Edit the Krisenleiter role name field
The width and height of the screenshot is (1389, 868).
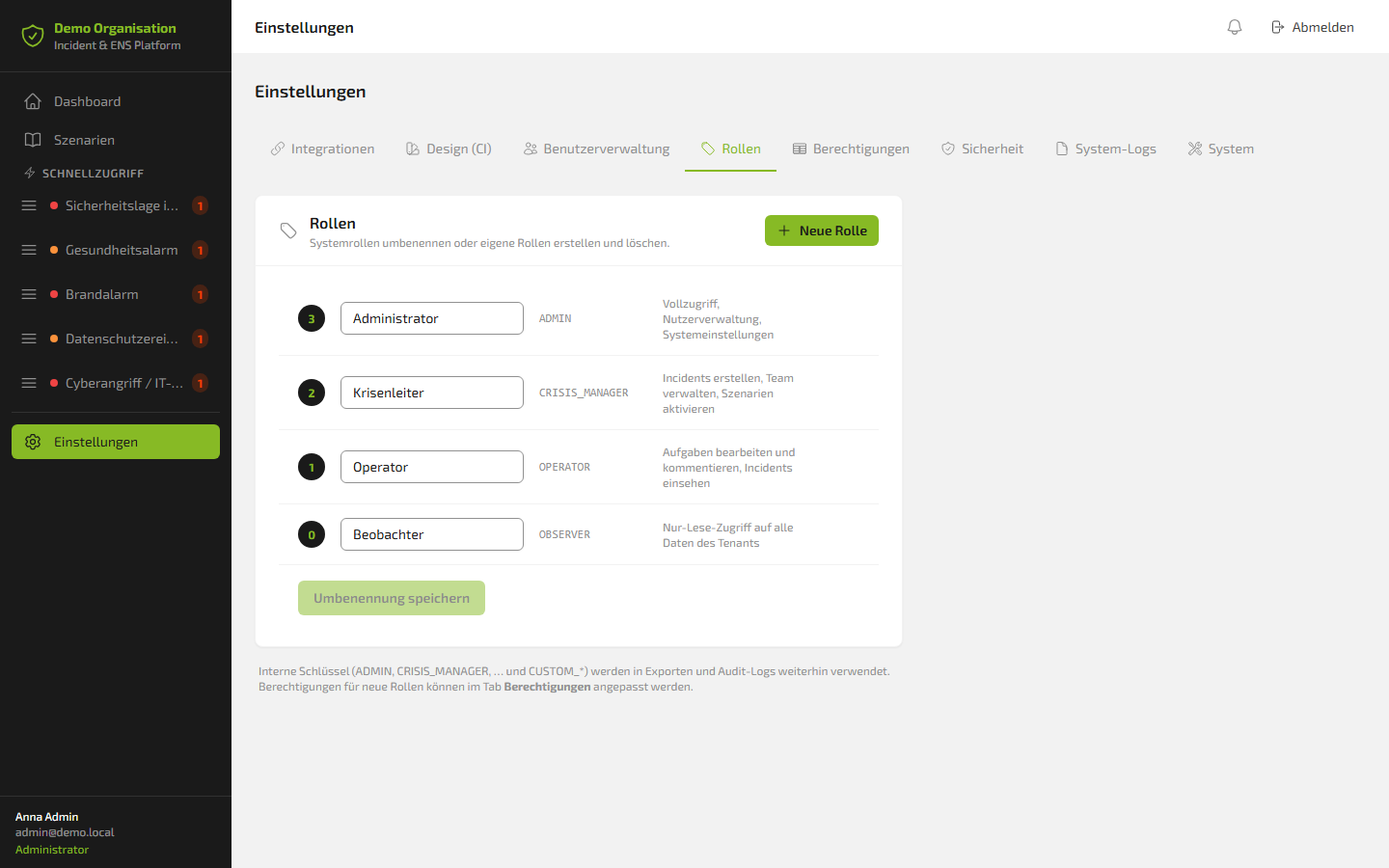tap(432, 393)
